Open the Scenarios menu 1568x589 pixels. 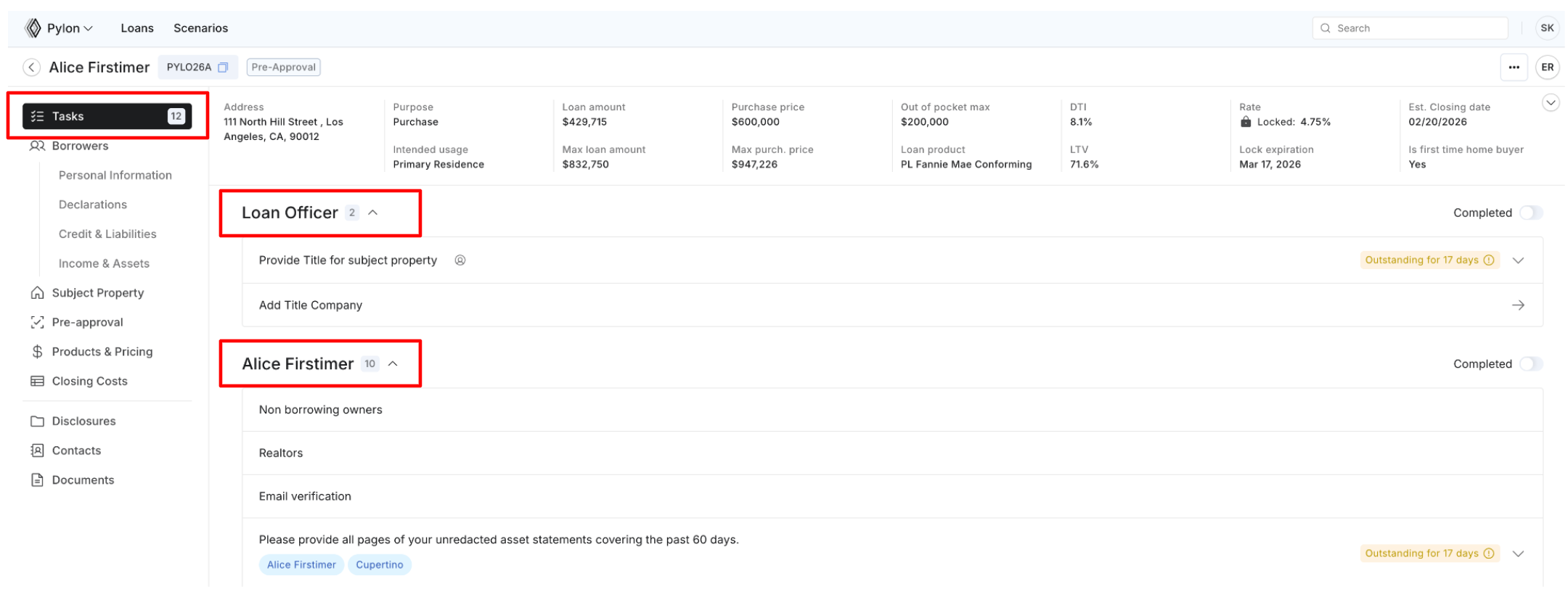pyautogui.click(x=200, y=28)
